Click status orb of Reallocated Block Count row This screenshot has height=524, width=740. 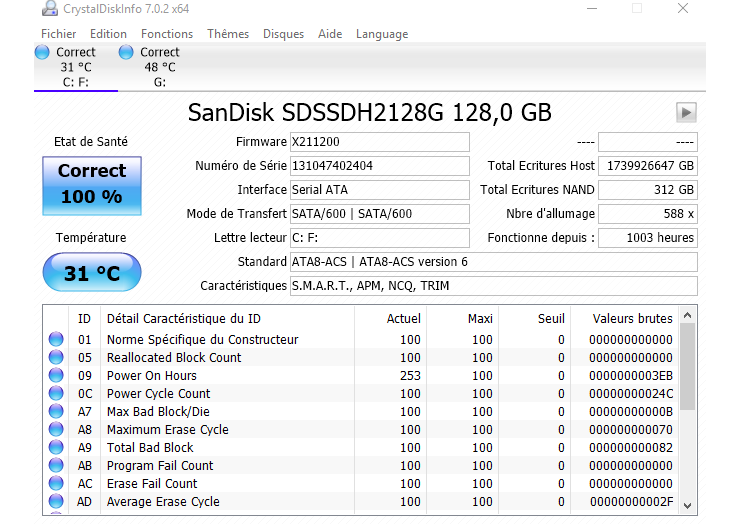point(56,357)
